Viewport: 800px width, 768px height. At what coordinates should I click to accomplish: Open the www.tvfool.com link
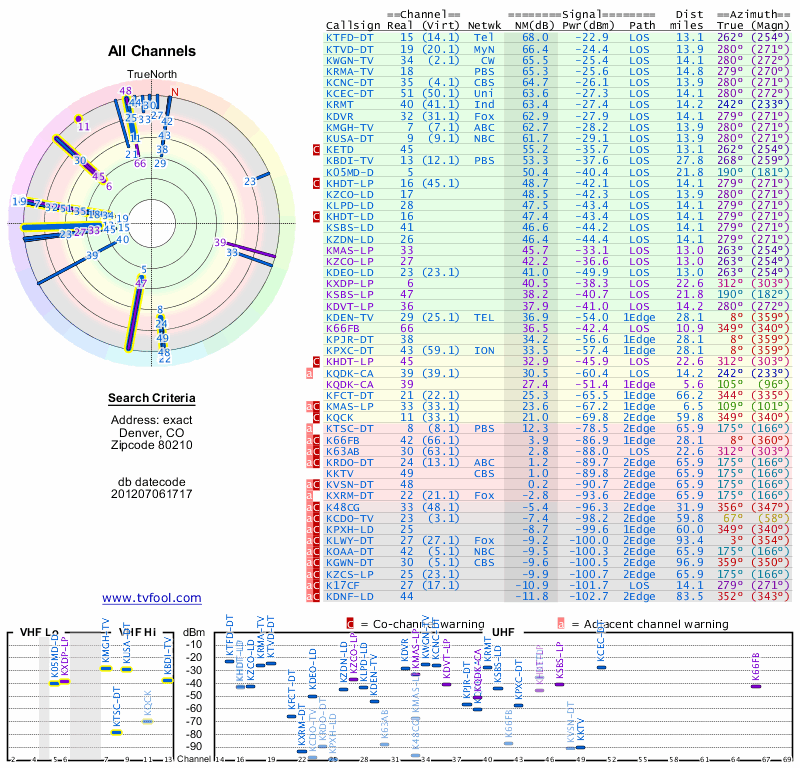tap(152, 598)
